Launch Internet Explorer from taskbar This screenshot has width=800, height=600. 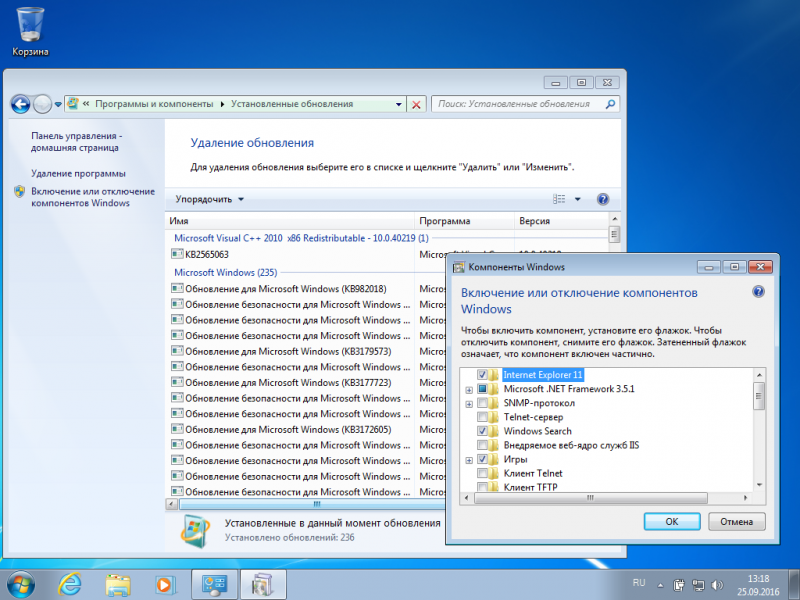(69, 584)
